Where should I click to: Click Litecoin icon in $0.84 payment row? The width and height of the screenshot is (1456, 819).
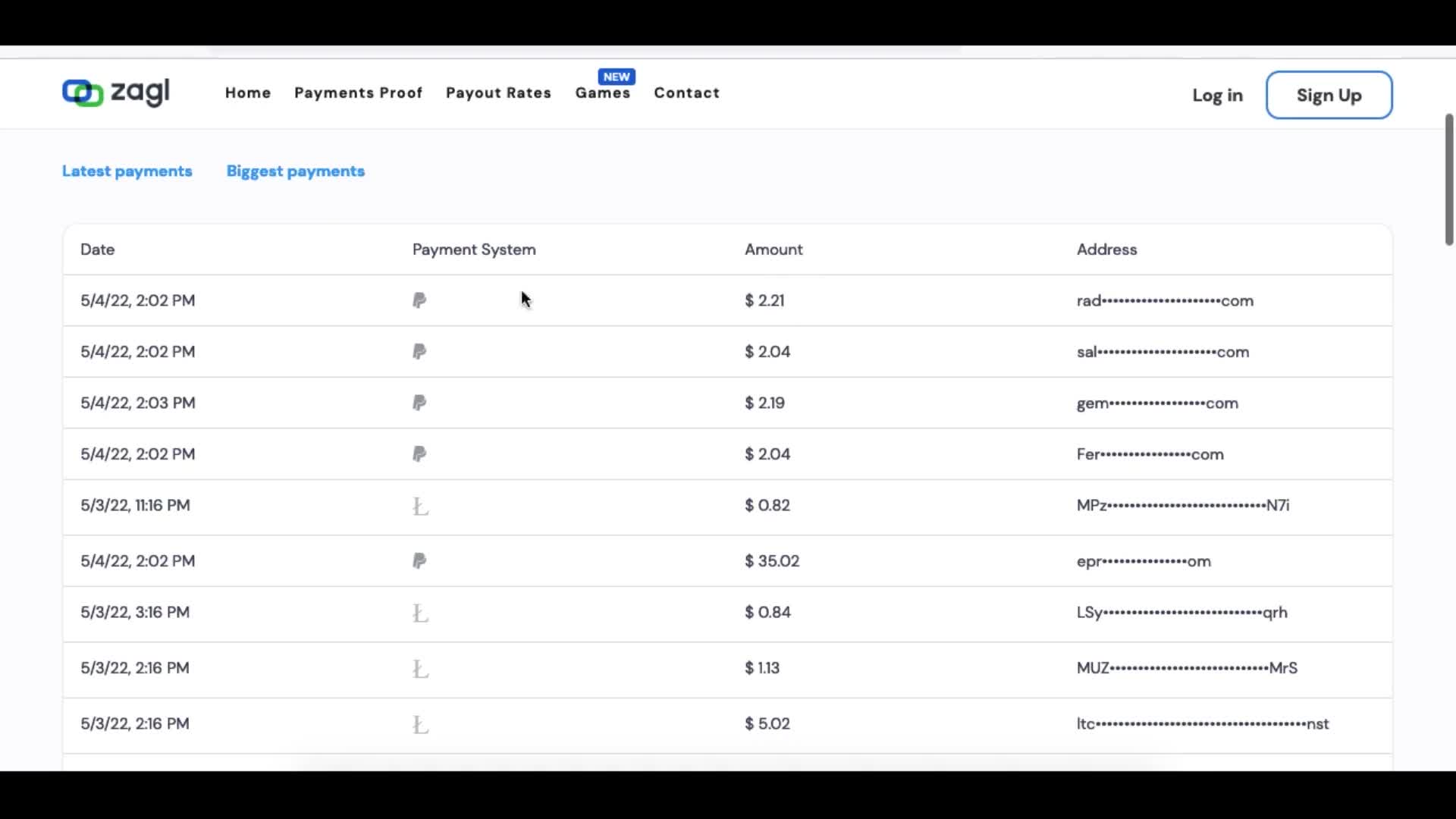tap(420, 613)
